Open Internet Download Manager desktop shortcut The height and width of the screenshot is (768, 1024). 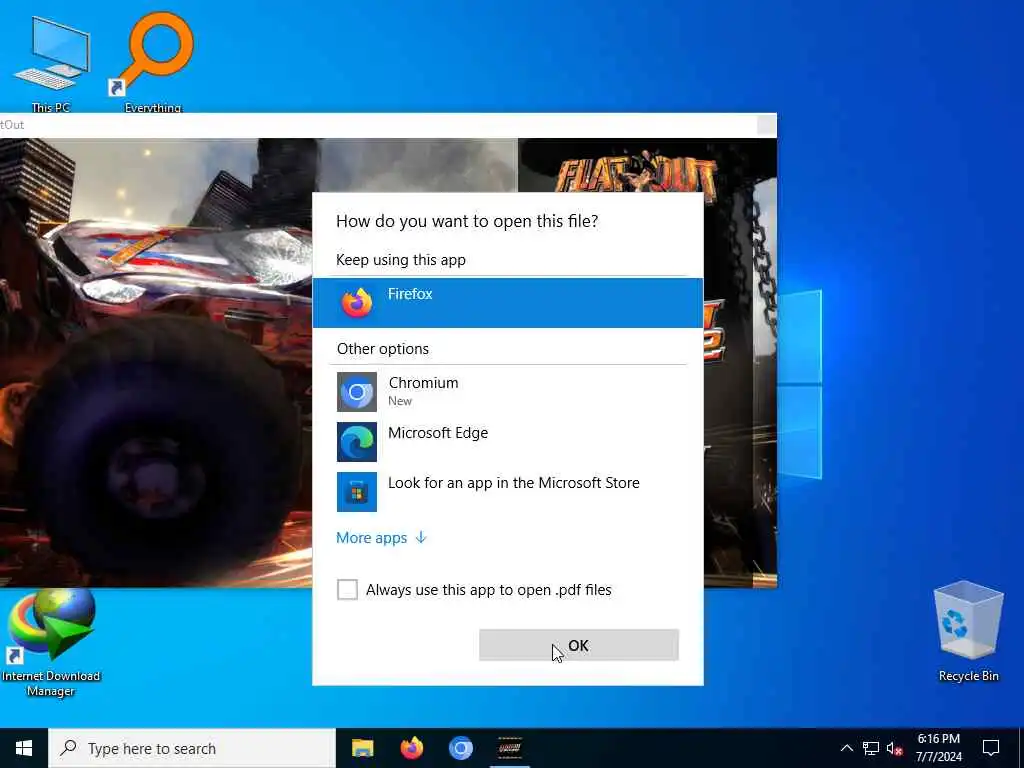click(51, 643)
